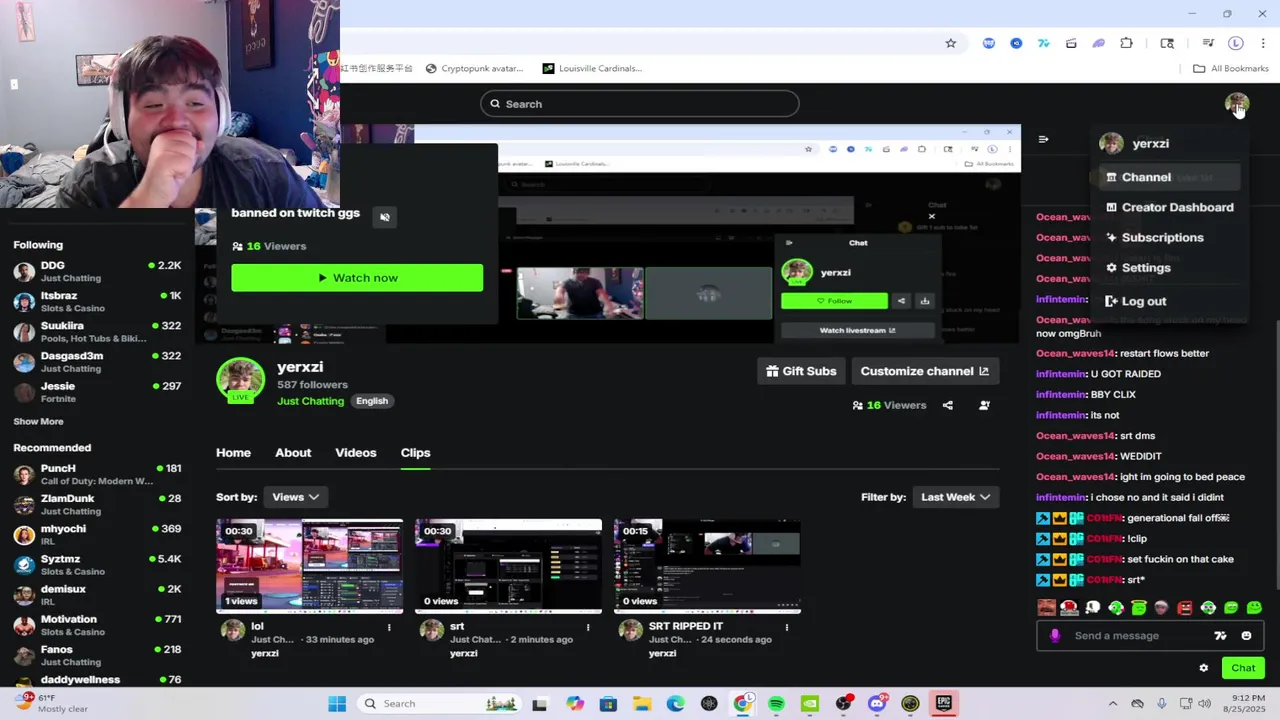Expand Following list with Show More
1280x720 pixels.
click(x=38, y=422)
